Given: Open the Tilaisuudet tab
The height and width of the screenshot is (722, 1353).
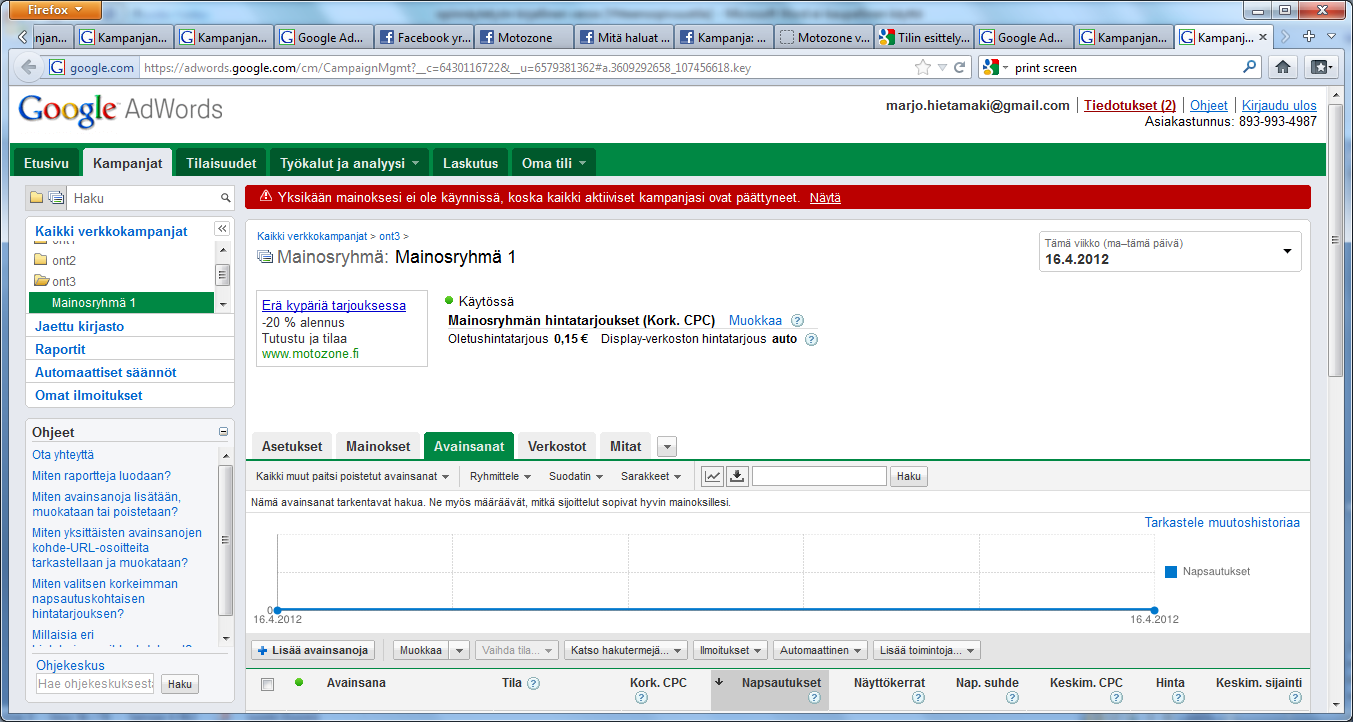Looking at the screenshot, I should 220,163.
